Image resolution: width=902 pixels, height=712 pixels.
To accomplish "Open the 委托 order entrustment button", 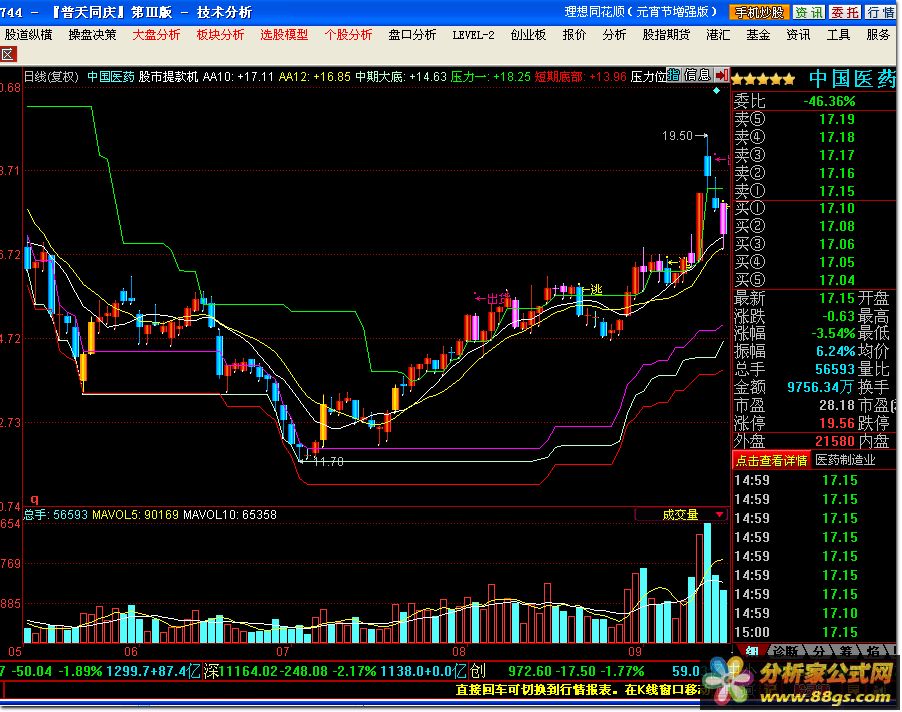I will coord(845,12).
